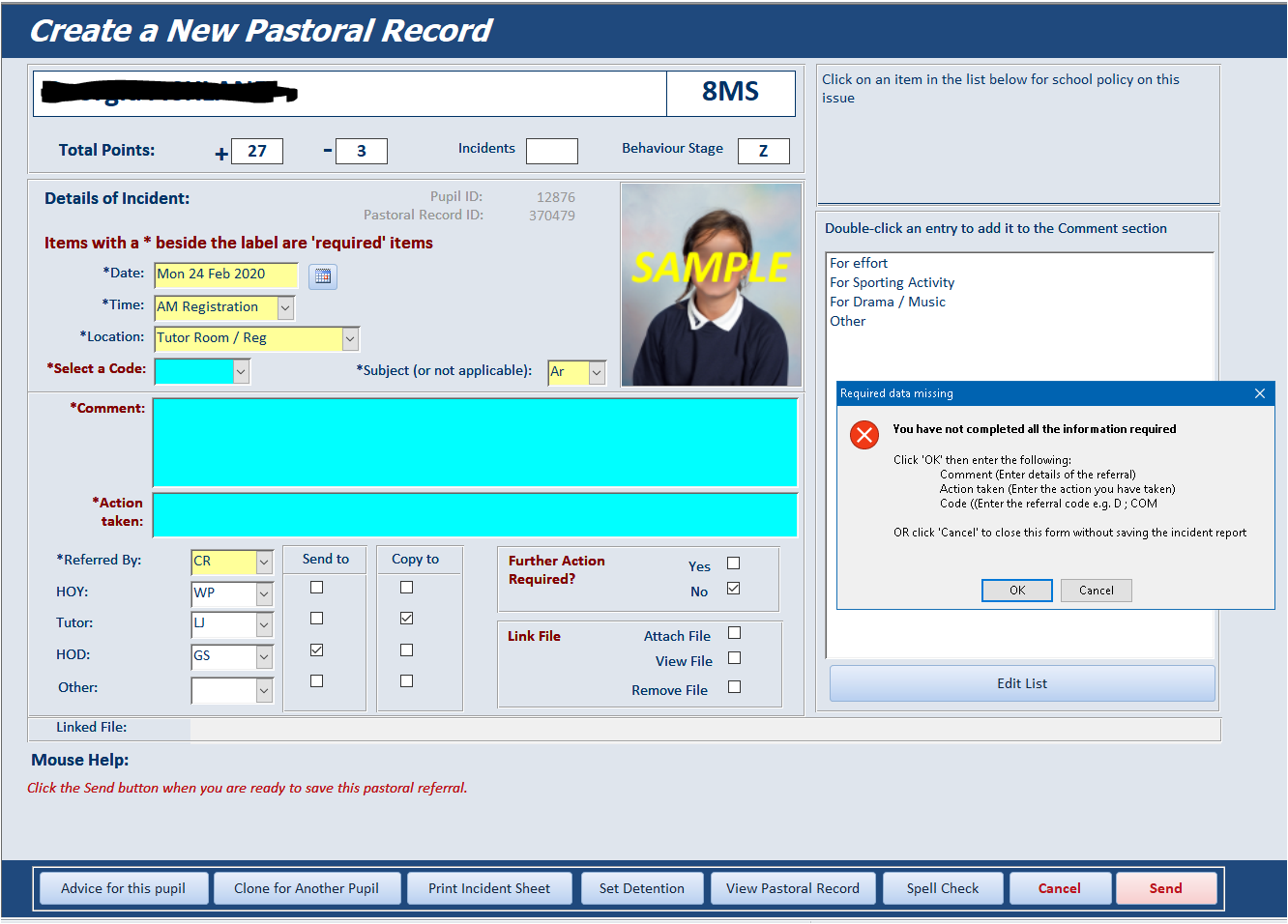Open the Select a Code dropdown
This screenshot has width=1288, height=924.
[241, 371]
